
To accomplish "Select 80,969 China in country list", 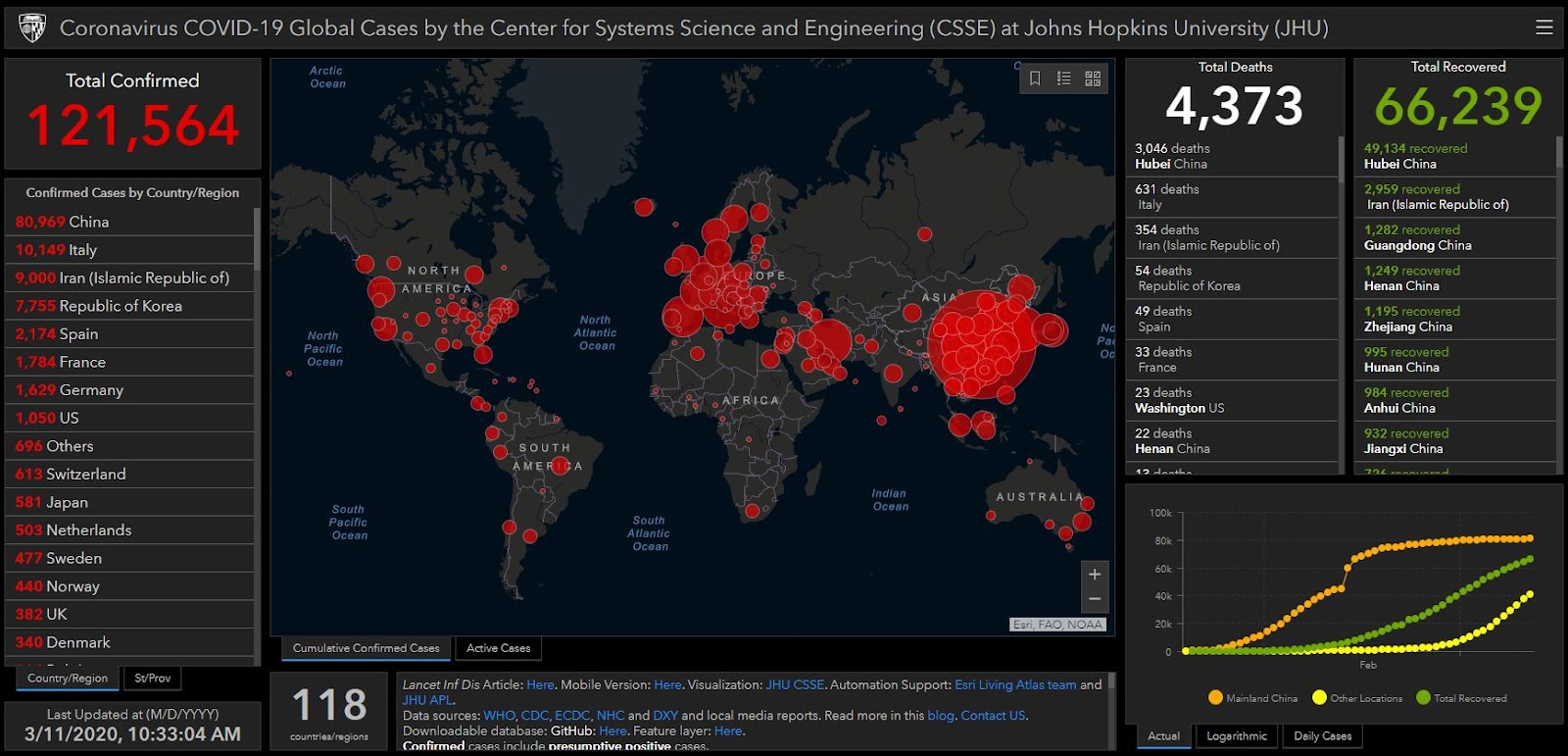I will (x=129, y=222).
